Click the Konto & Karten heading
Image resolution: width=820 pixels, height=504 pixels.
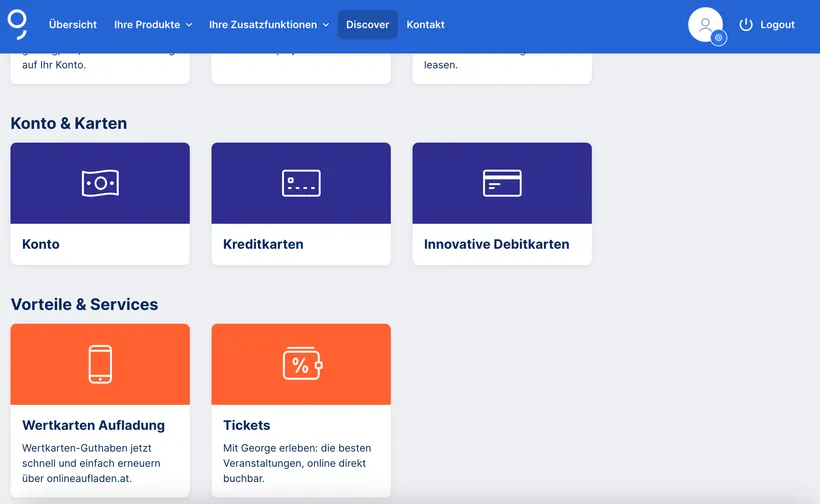(x=69, y=123)
